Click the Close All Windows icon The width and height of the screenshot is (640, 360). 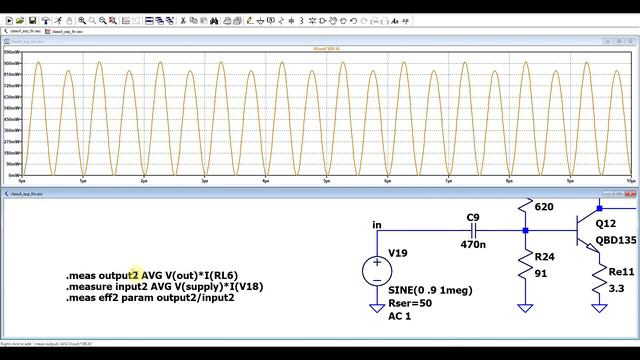[170, 20]
